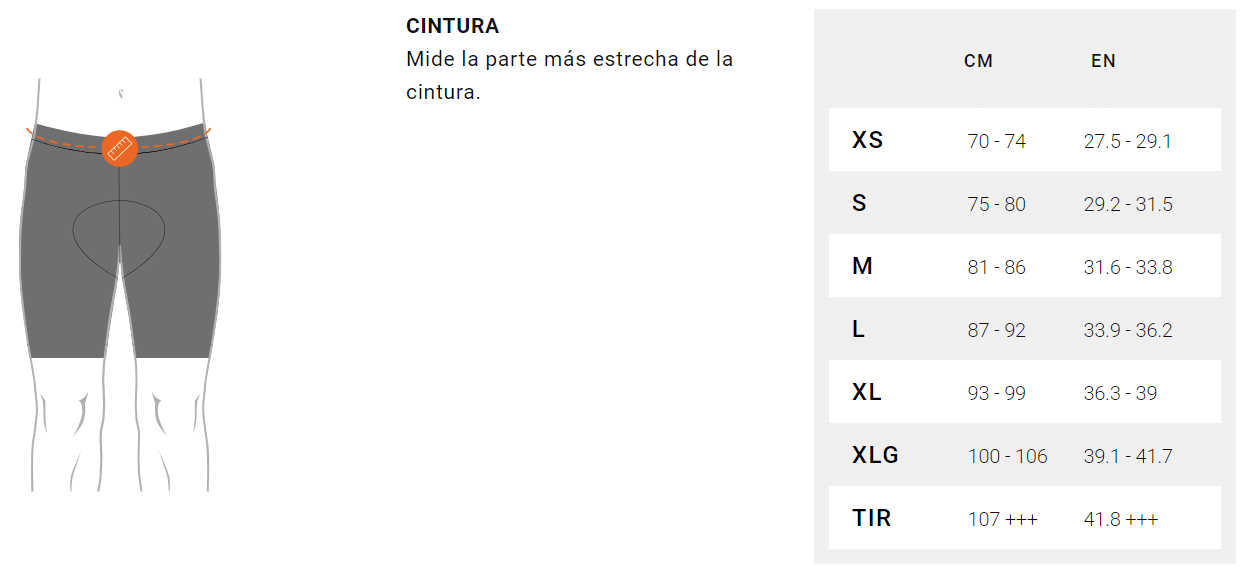This screenshot has width=1240, height=567.
Task: Click the XS size row label
Action: [867, 140]
